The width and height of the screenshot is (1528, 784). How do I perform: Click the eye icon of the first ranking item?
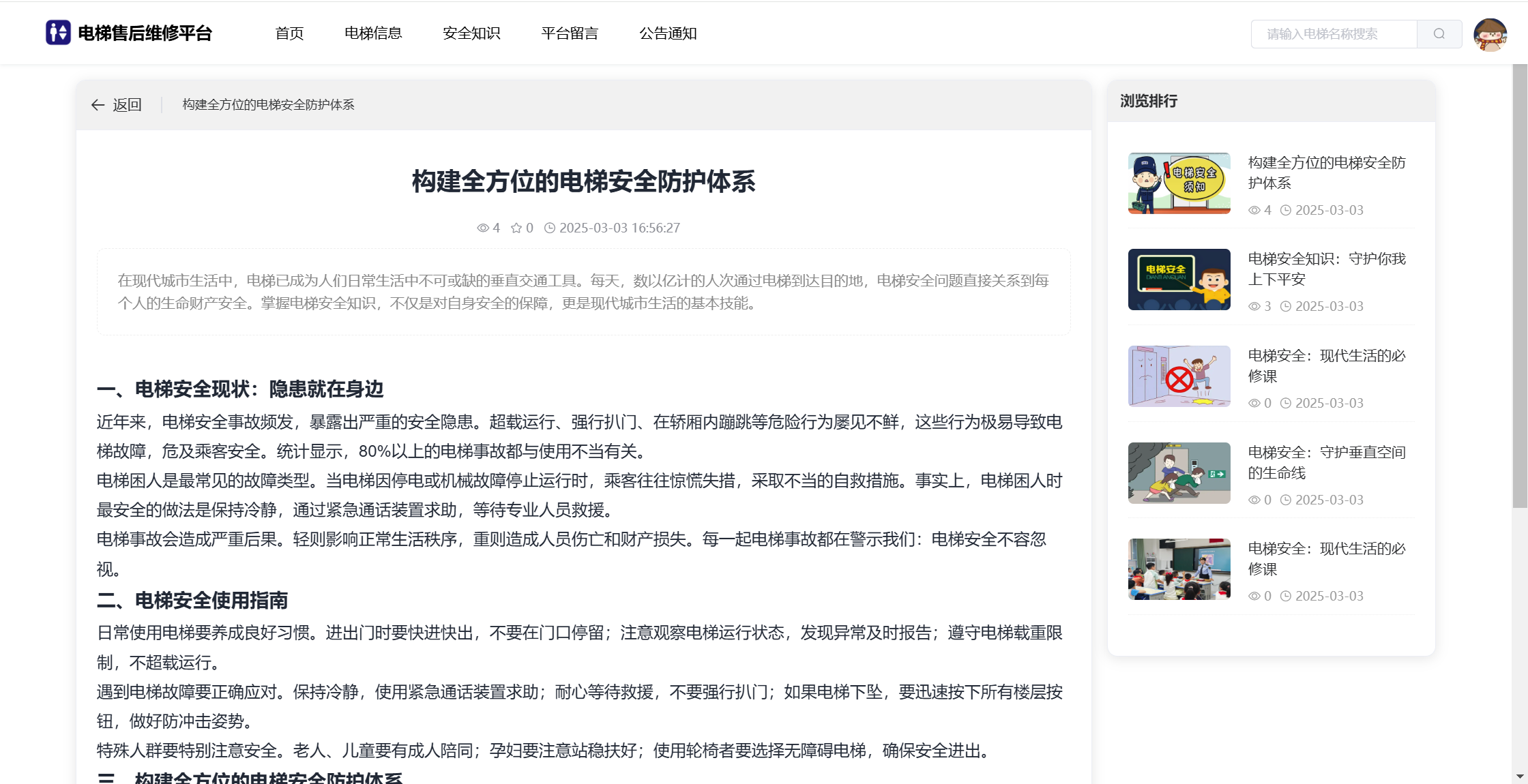1254,210
